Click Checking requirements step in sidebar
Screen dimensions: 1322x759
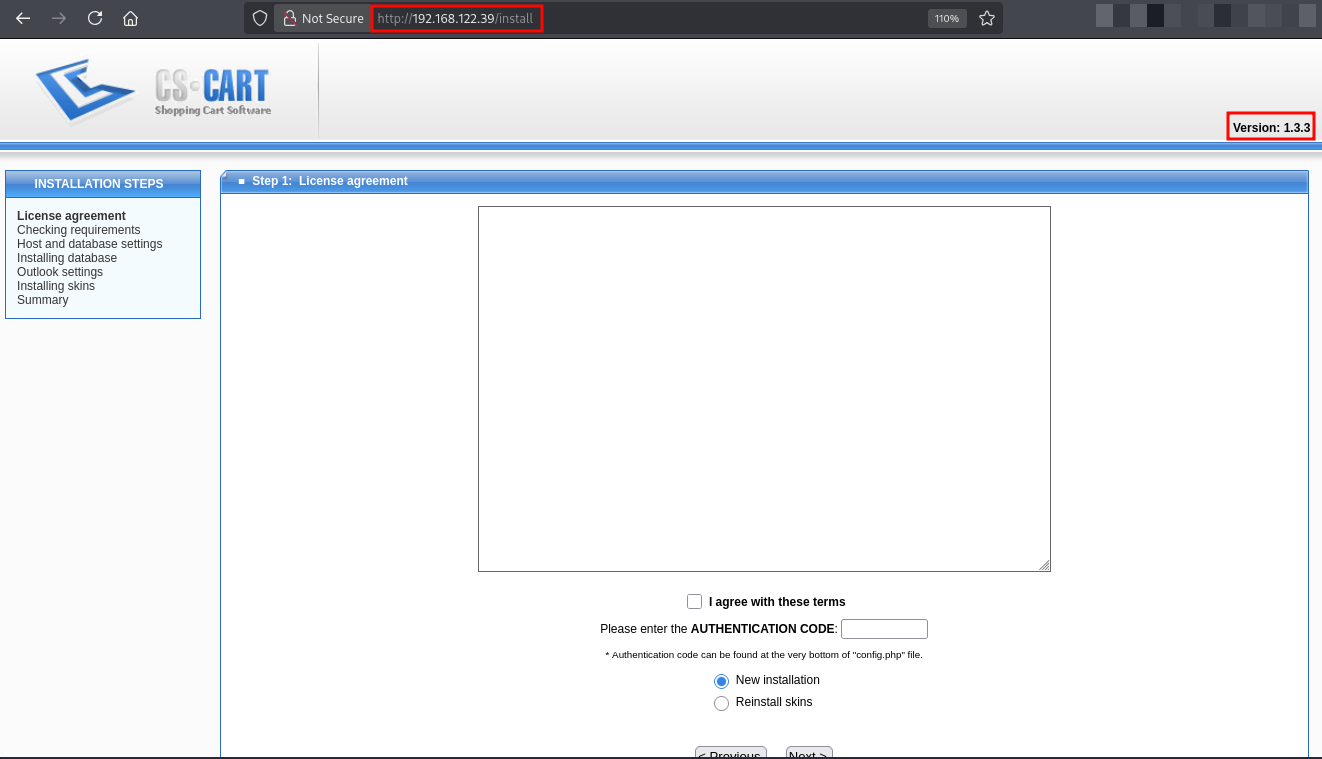79,230
